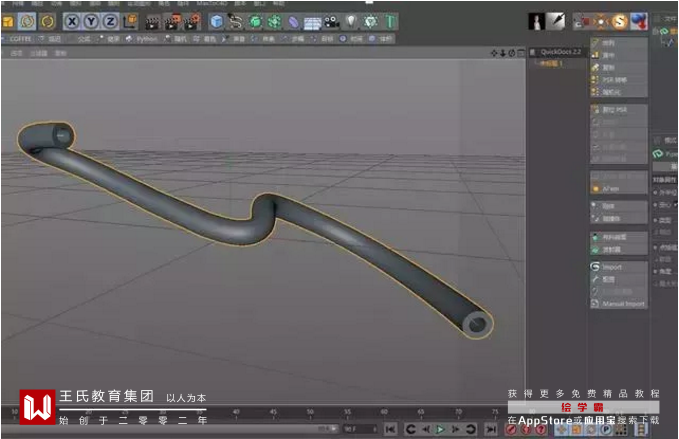Click the PSR 转移 button
Viewport: 679px width, 439px height.
[619, 80]
